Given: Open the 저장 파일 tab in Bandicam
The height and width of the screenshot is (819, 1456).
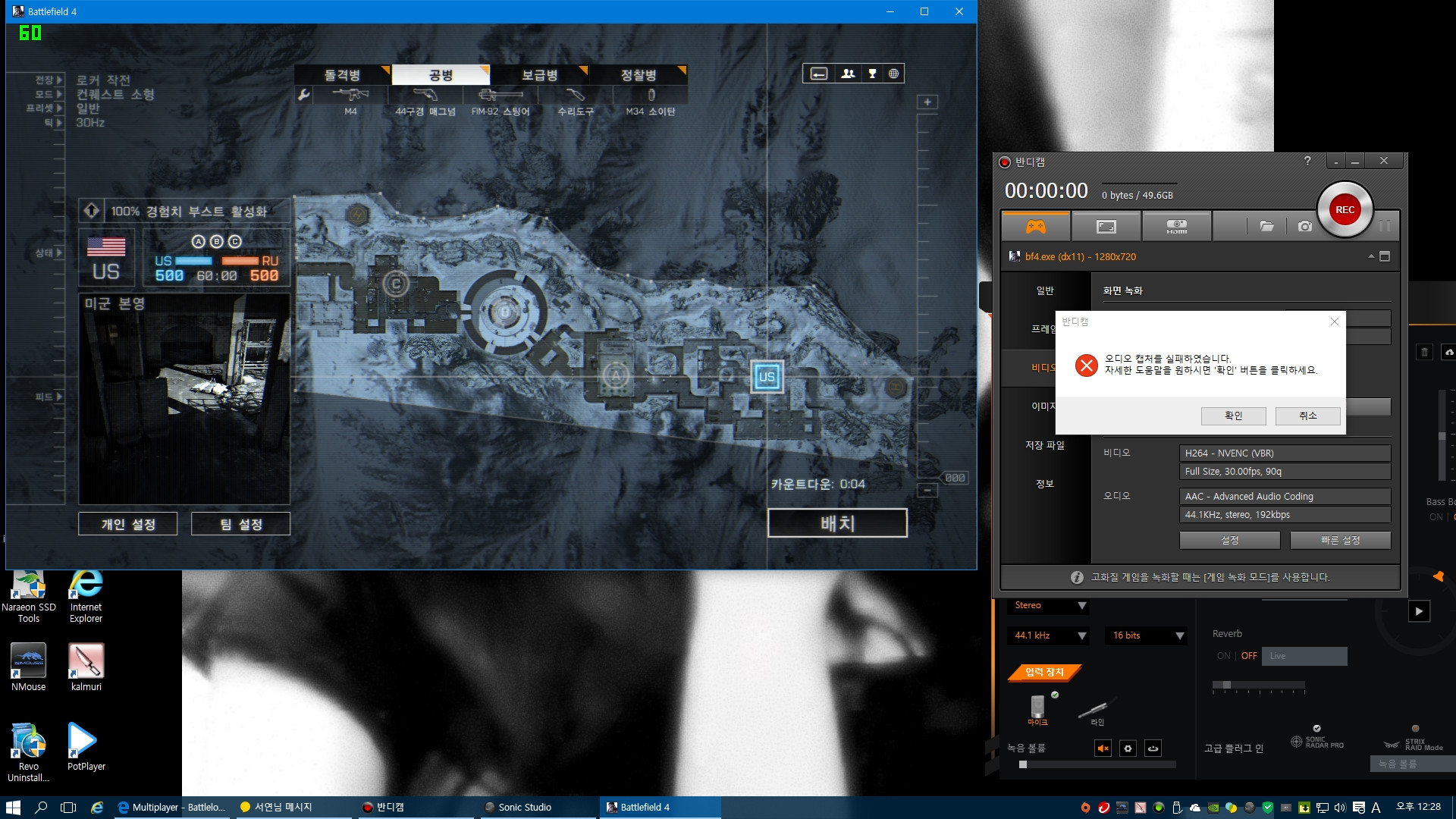Looking at the screenshot, I should pyautogui.click(x=1045, y=445).
